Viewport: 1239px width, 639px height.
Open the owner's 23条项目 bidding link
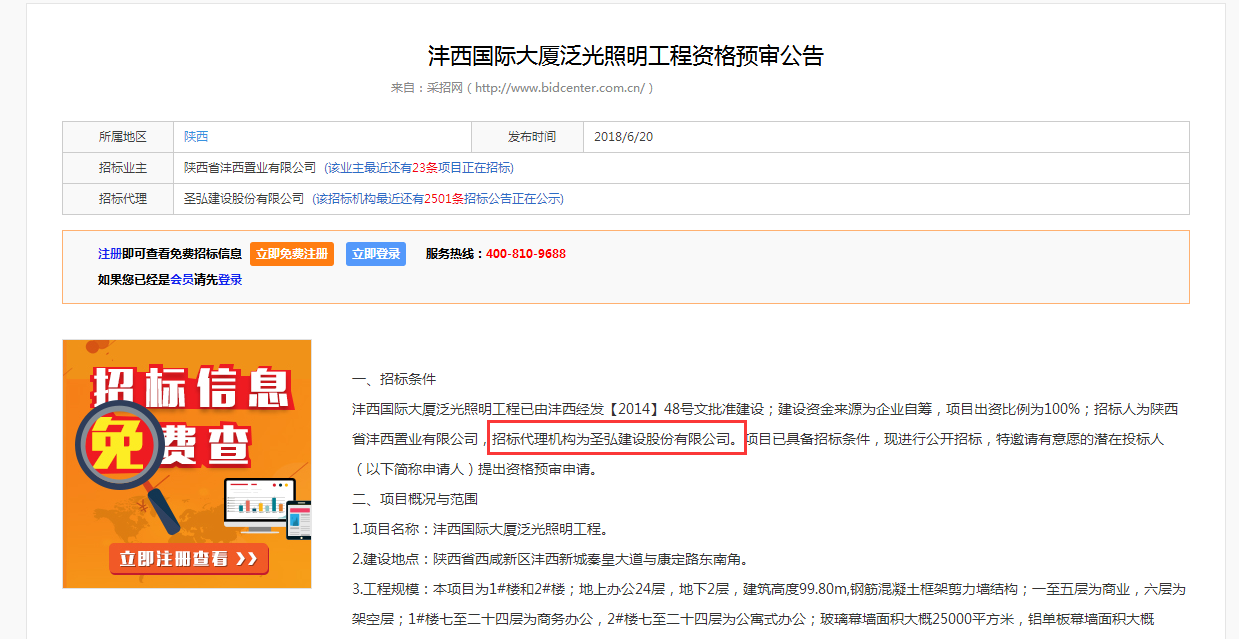(418, 168)
